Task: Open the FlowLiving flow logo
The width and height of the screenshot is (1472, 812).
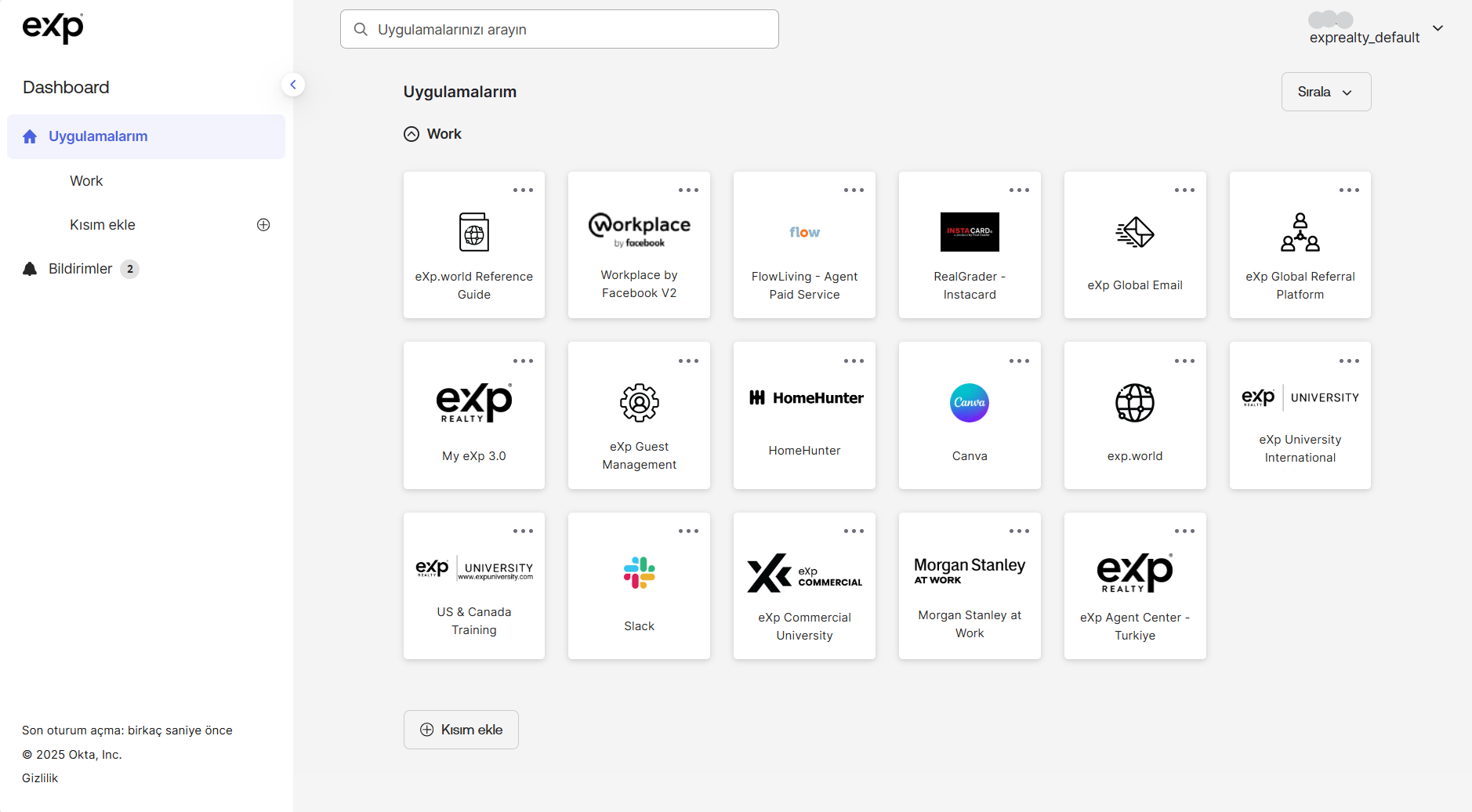Action: [x=805, y=232]
